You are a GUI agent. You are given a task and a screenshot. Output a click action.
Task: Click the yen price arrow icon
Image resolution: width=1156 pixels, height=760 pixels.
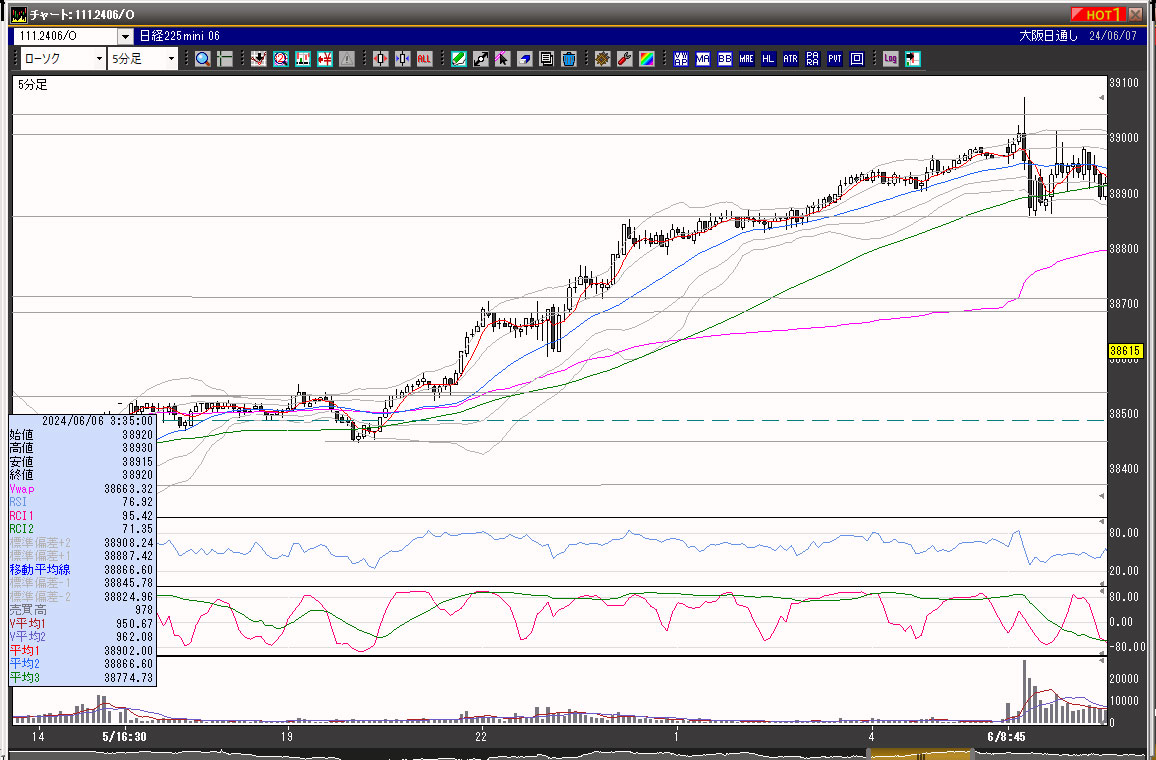(325, 59)
